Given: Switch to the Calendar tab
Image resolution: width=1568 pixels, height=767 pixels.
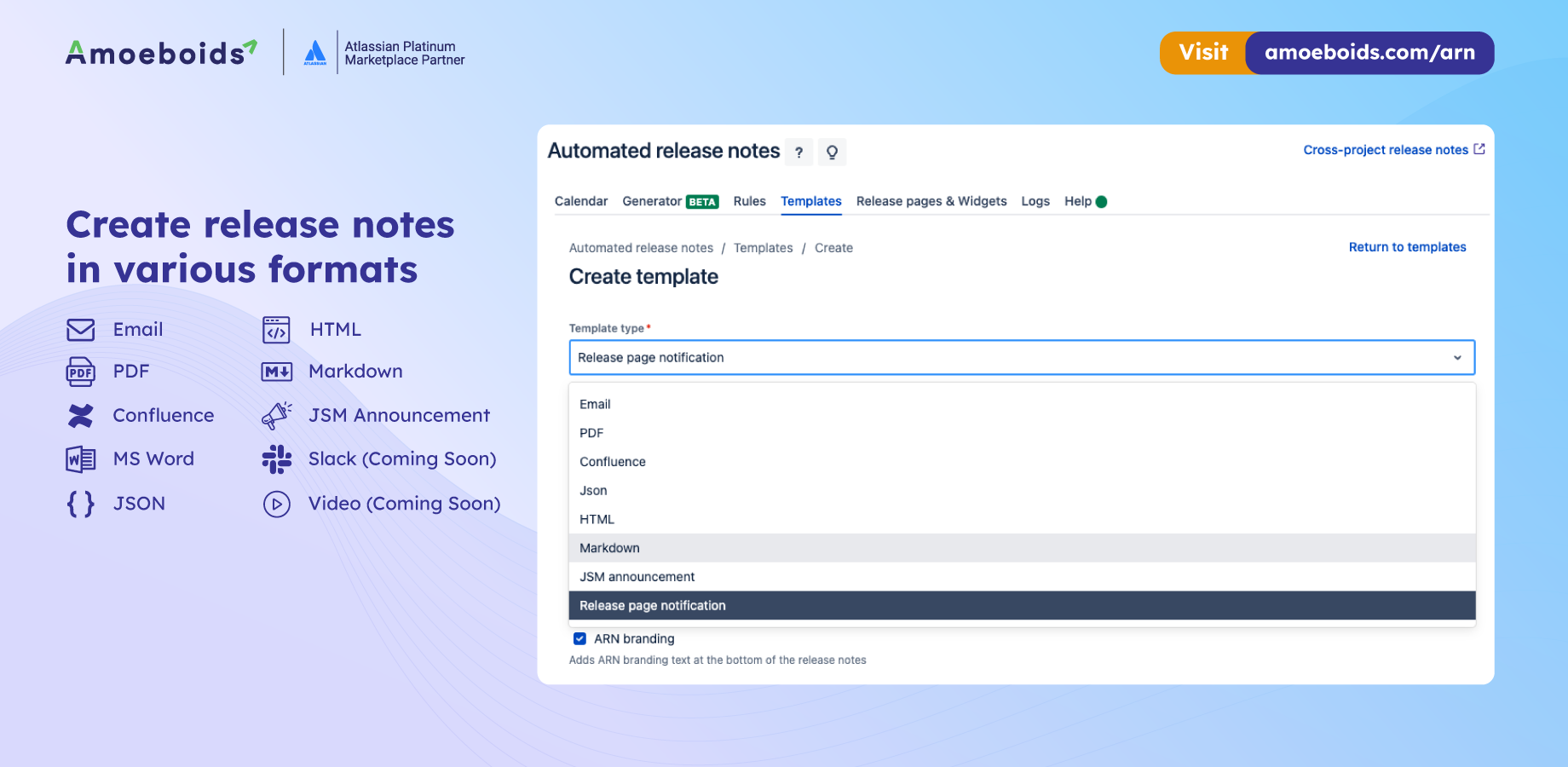Looking at the screenshot, I should pyautogui.click(x=581, y=201).
